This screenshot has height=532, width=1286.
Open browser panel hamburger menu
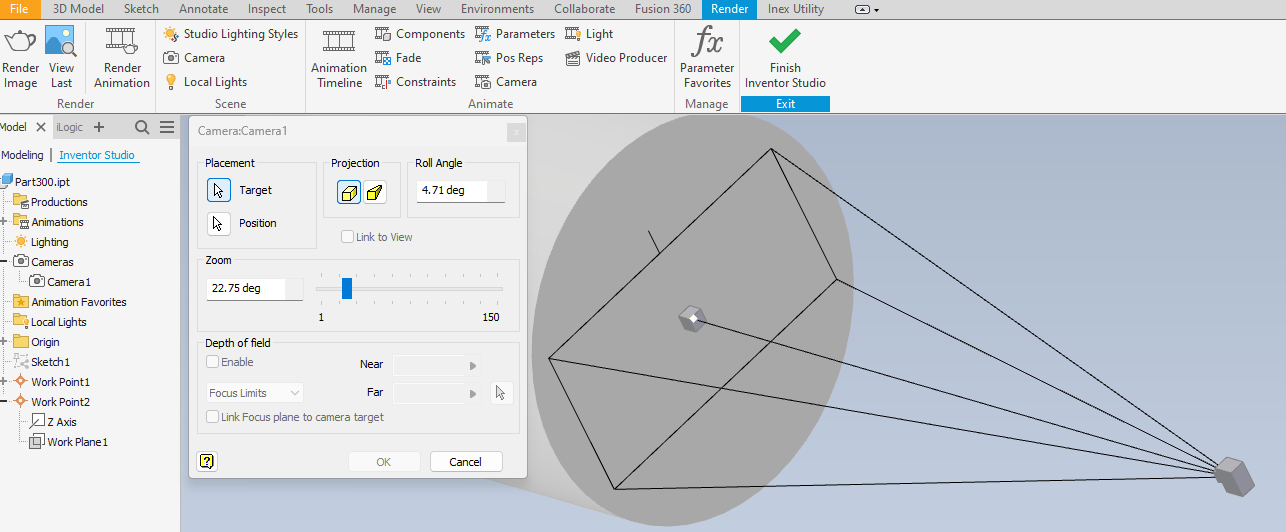pyautogui.click(x=167, y=127)
